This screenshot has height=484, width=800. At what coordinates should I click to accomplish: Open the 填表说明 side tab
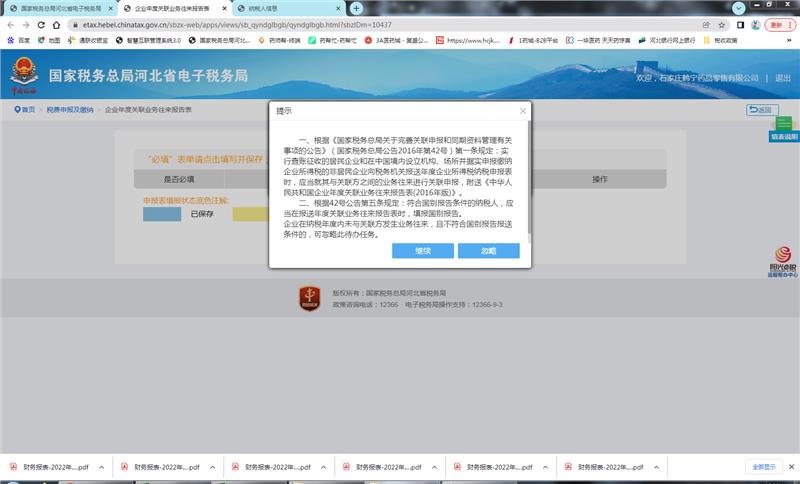(x=784, y=136)
